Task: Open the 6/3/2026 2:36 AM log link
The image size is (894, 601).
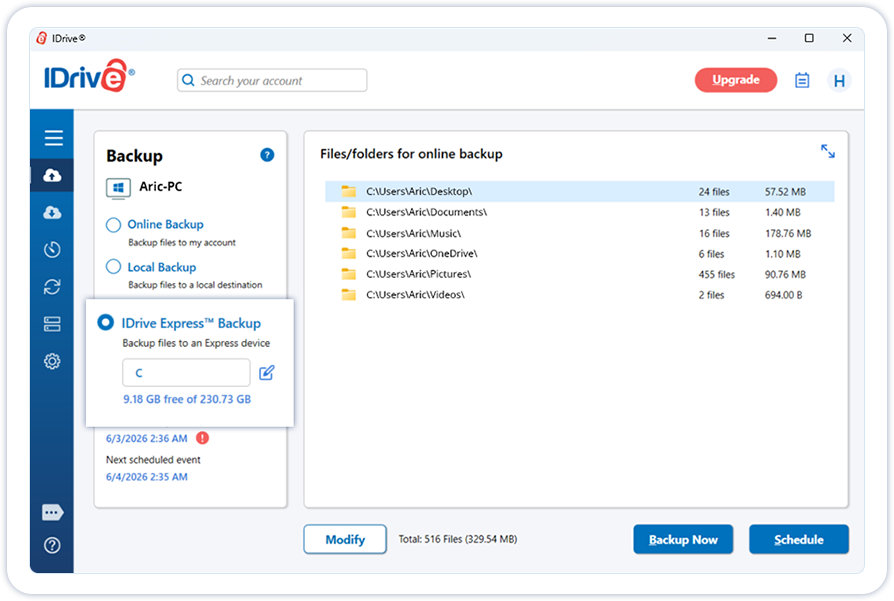Action: point(147,438)
